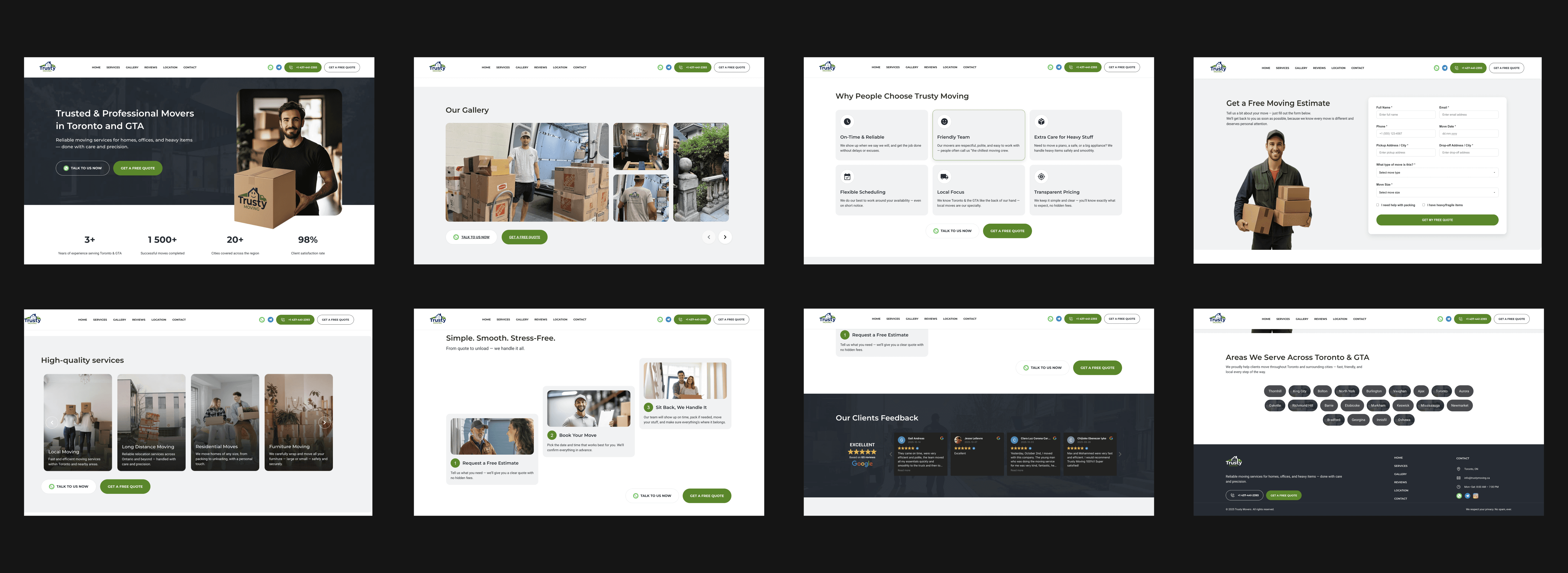The height and width of the screenshot is (573, 1568).
Task: Click SERVICES in the hero mockup navigation
Action: (x=113, y=67)
